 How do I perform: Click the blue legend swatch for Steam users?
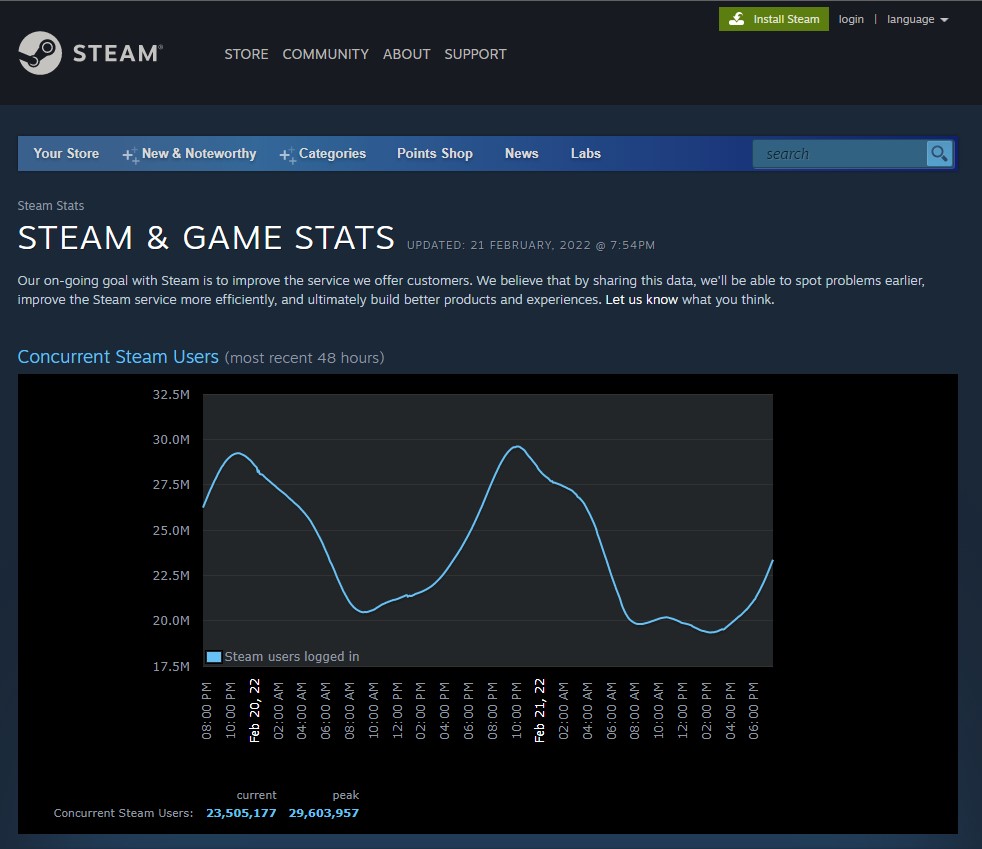[x=214, y=657]
